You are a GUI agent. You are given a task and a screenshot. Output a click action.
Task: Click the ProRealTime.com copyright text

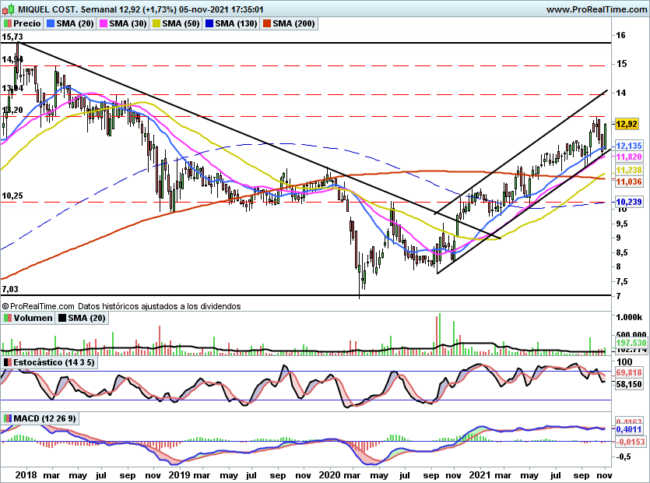(38, 306)
